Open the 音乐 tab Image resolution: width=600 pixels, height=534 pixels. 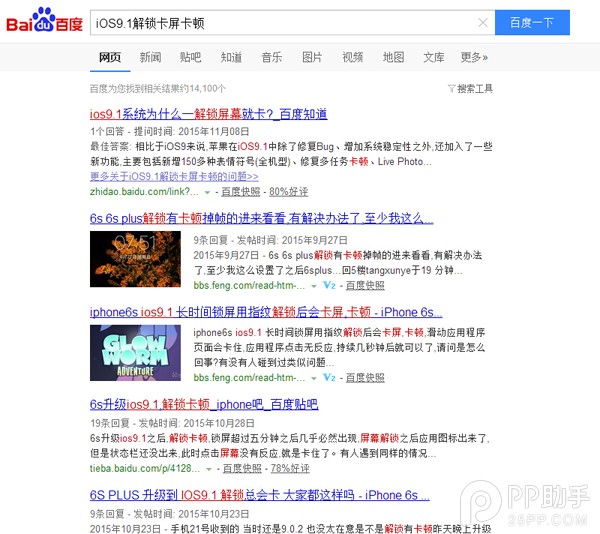pos(272,57)
